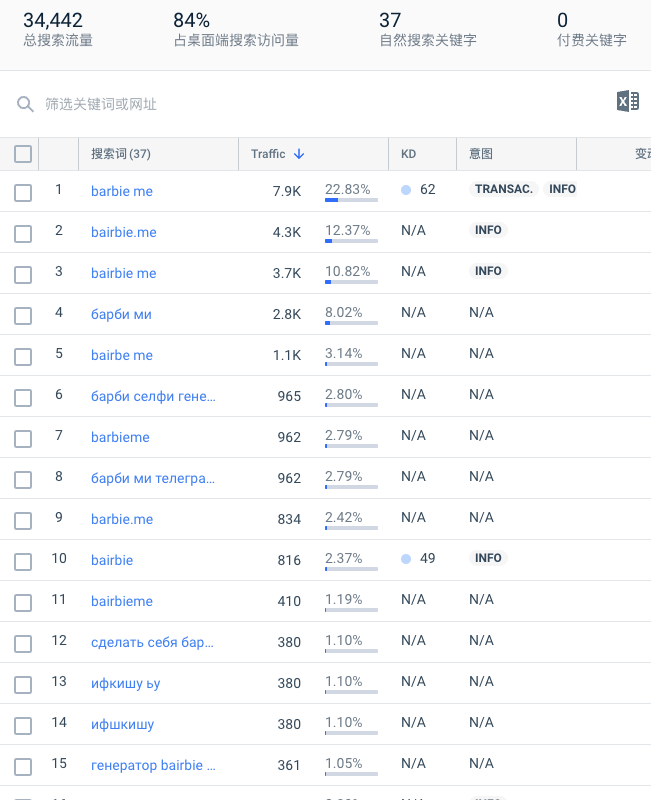The image size is (651, 800).
Task: Tick checkbox next to bairbie row 10
Action: pos(23,560)
